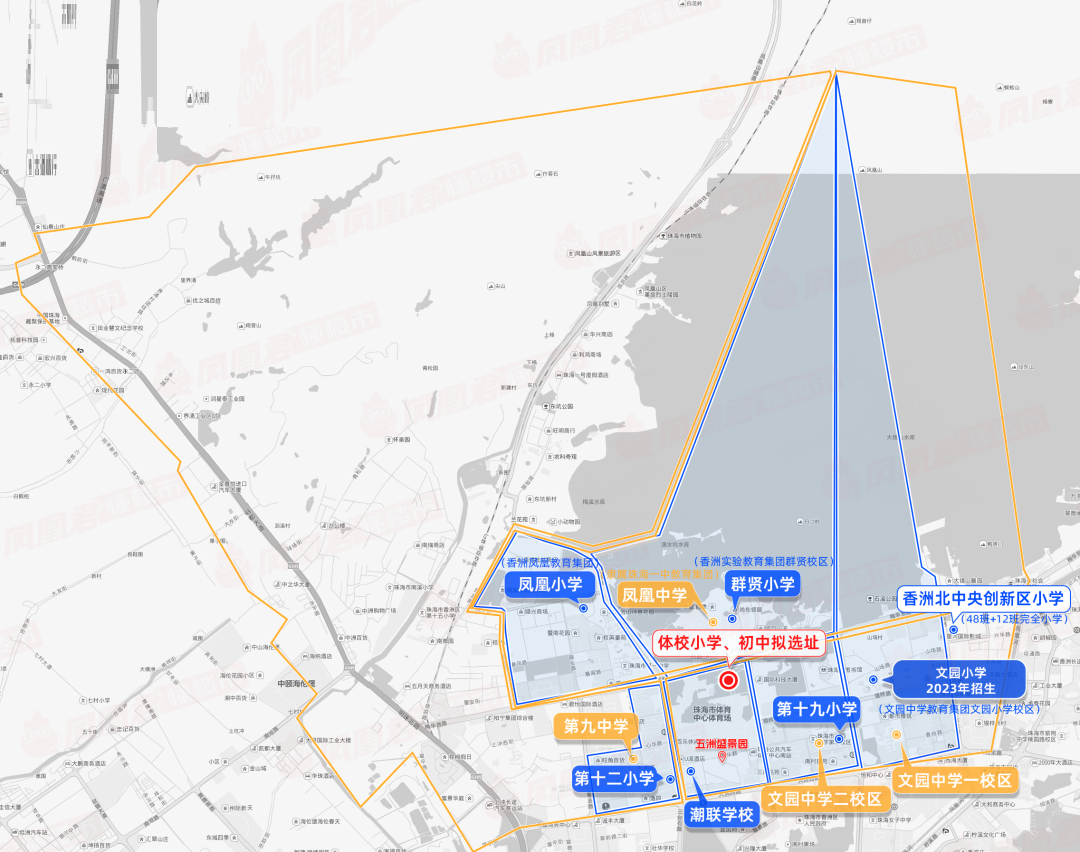Click the (香洲实验教育集团群贤校区) caption text
The image size is (1080, 852).
click(x=763, y=561)
